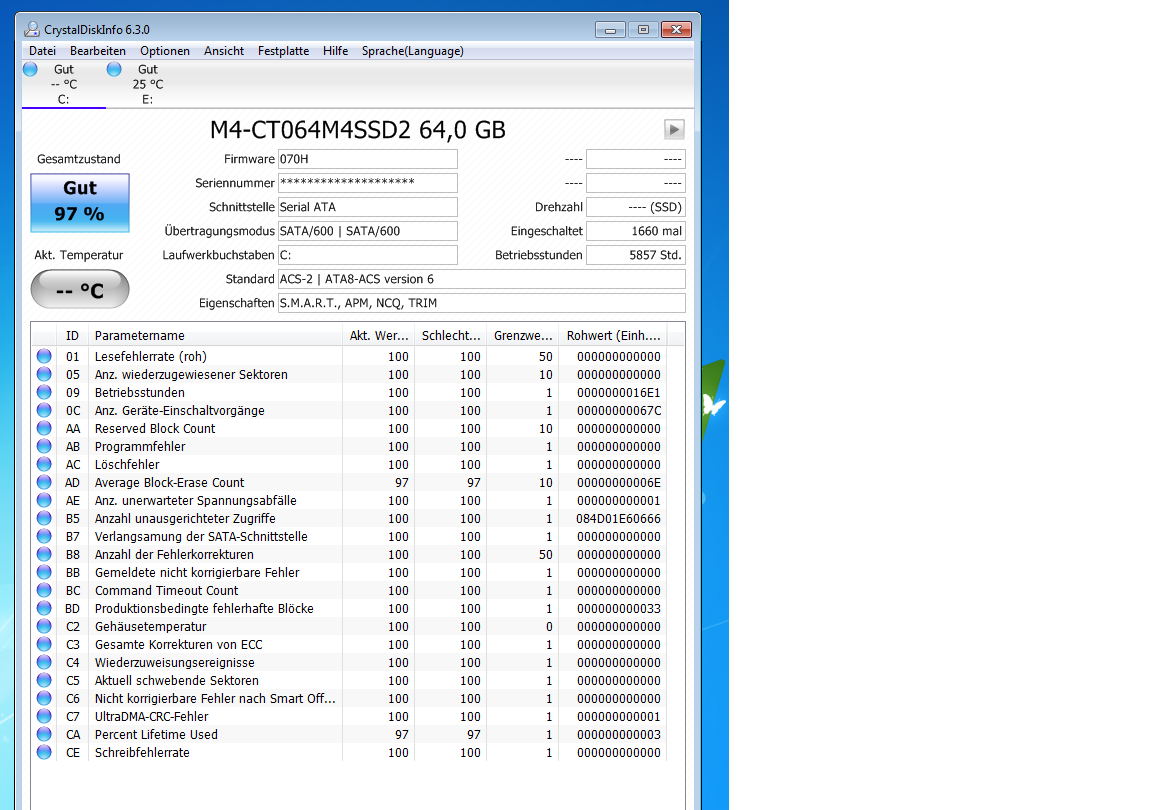Click next disk arrow button

click(674, 129)
